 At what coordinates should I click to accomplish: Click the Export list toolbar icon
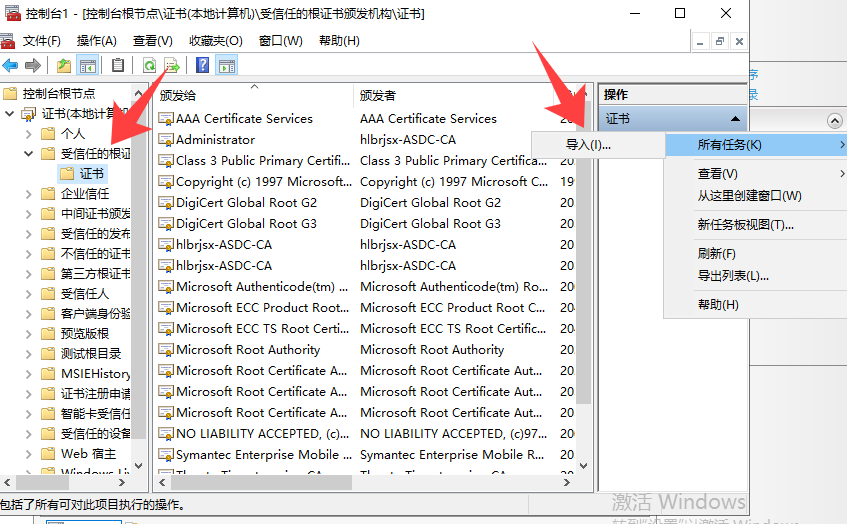coord(171,65)
